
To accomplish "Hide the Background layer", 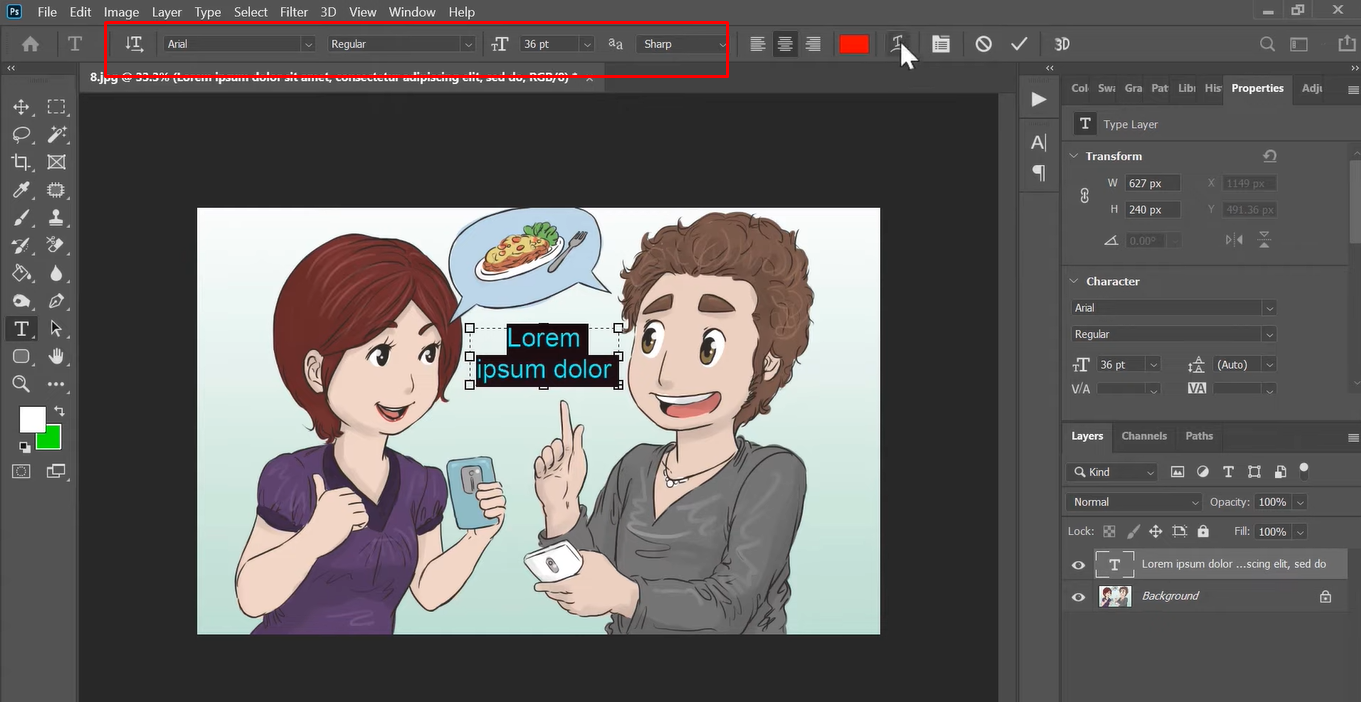I will click(x=1078, y=597).
